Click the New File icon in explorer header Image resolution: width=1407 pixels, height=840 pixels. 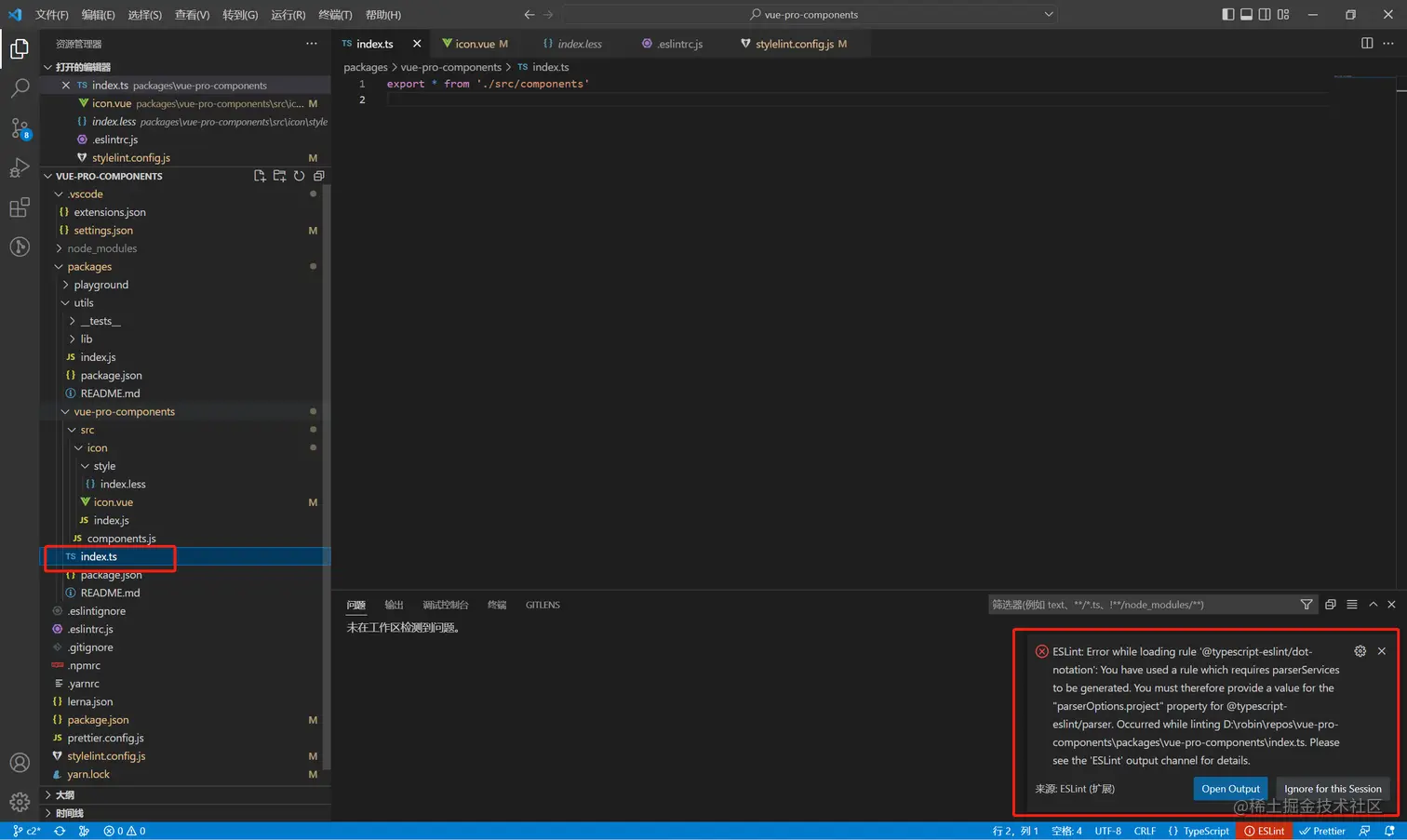(x=260, y=176)
